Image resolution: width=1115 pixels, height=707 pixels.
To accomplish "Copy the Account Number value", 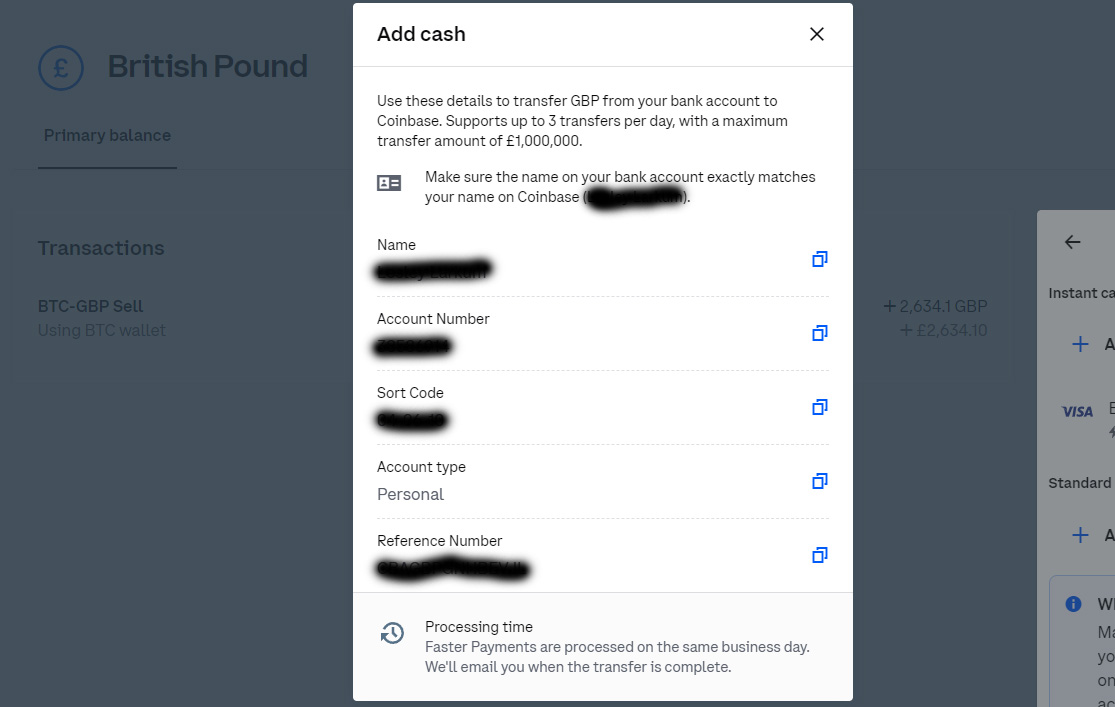I will pos(819,334).
